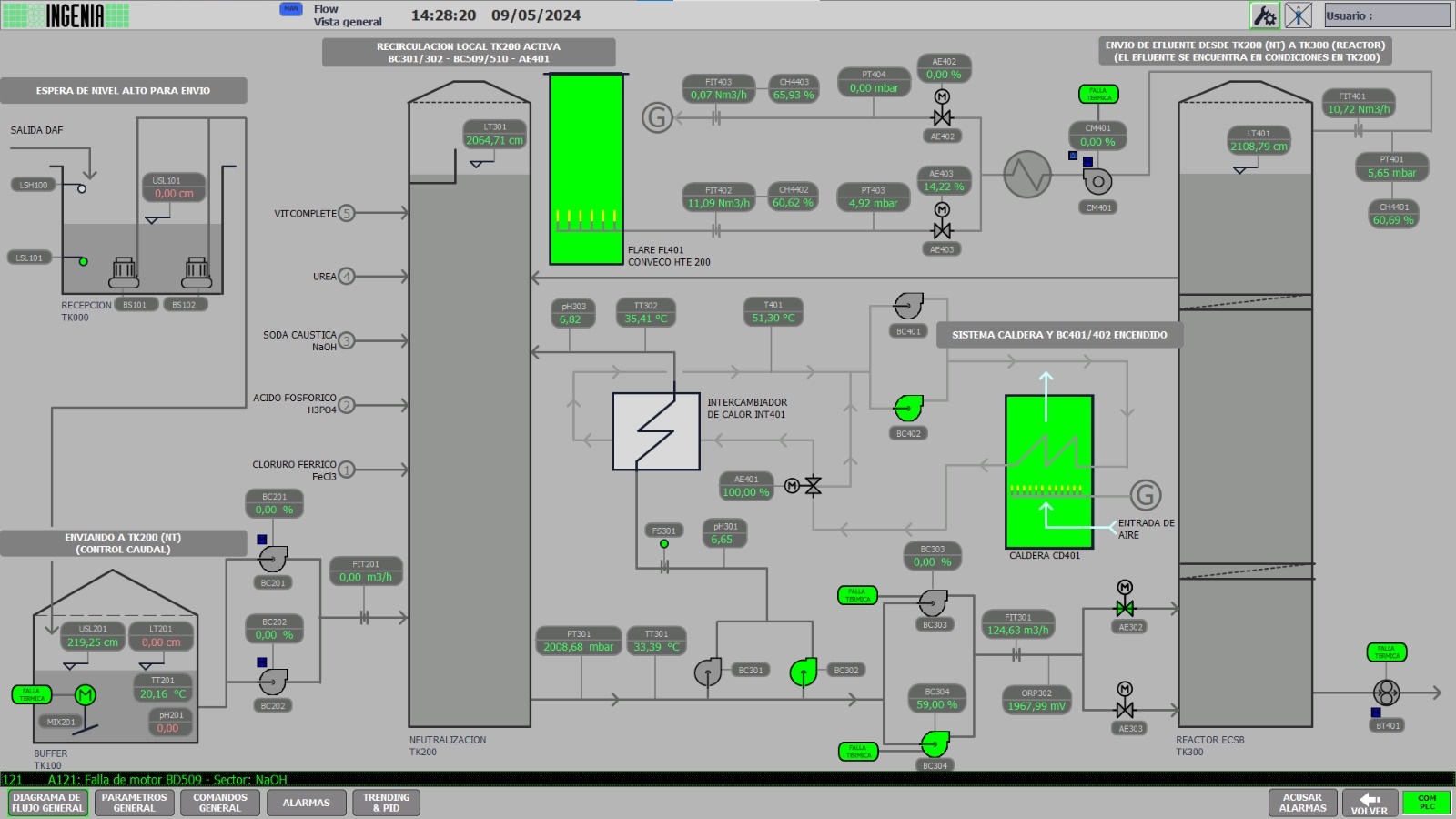Select the MIX201 mixer motor icon
This screenshot has height=819, width=1456.
[x=85, y=695]
